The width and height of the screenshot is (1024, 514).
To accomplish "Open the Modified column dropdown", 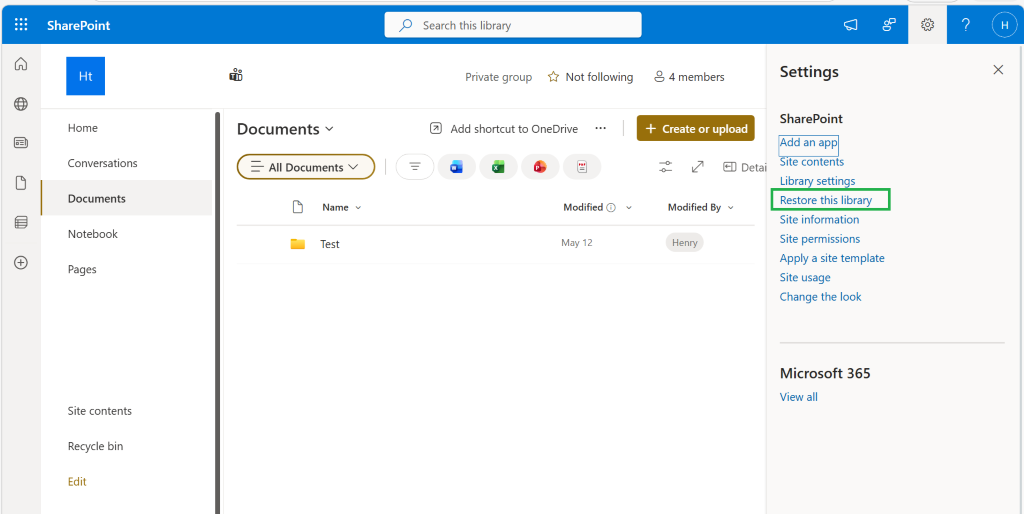I will (x=630, y=208).
